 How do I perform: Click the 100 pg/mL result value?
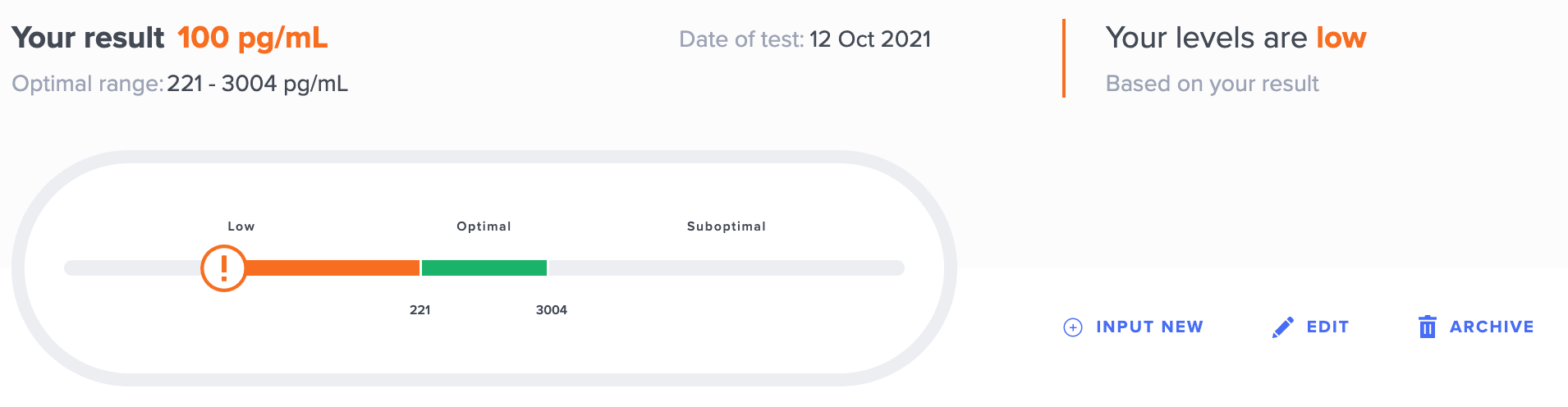pos(252,38)
